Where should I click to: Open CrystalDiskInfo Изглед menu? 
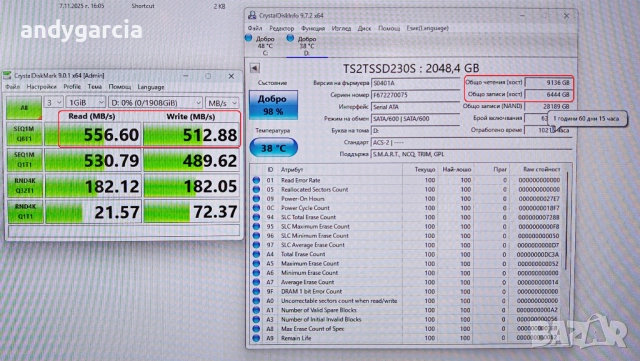point(341,28)
